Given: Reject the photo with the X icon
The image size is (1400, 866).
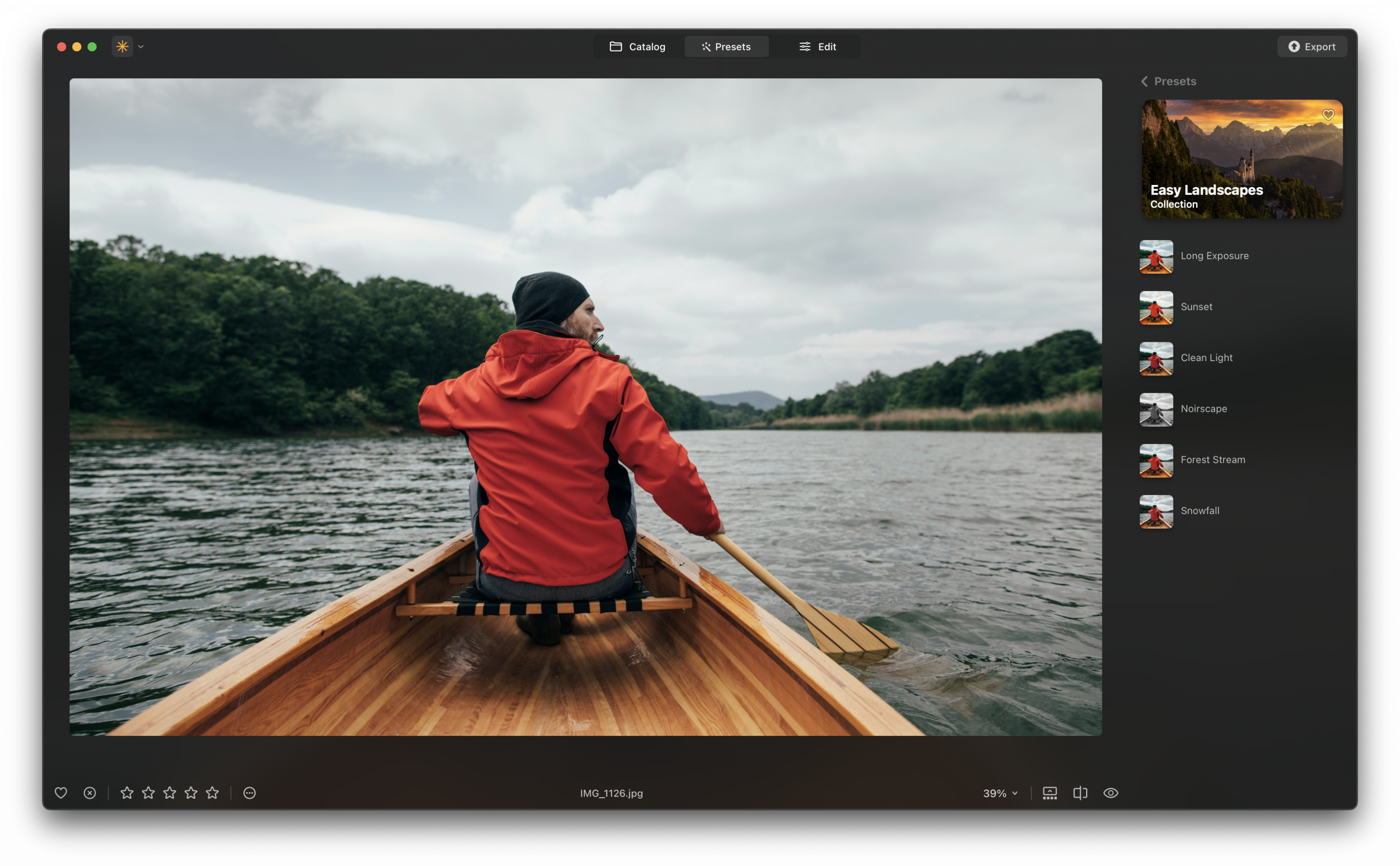Looking at the screenshot, I should click(90, 793).
